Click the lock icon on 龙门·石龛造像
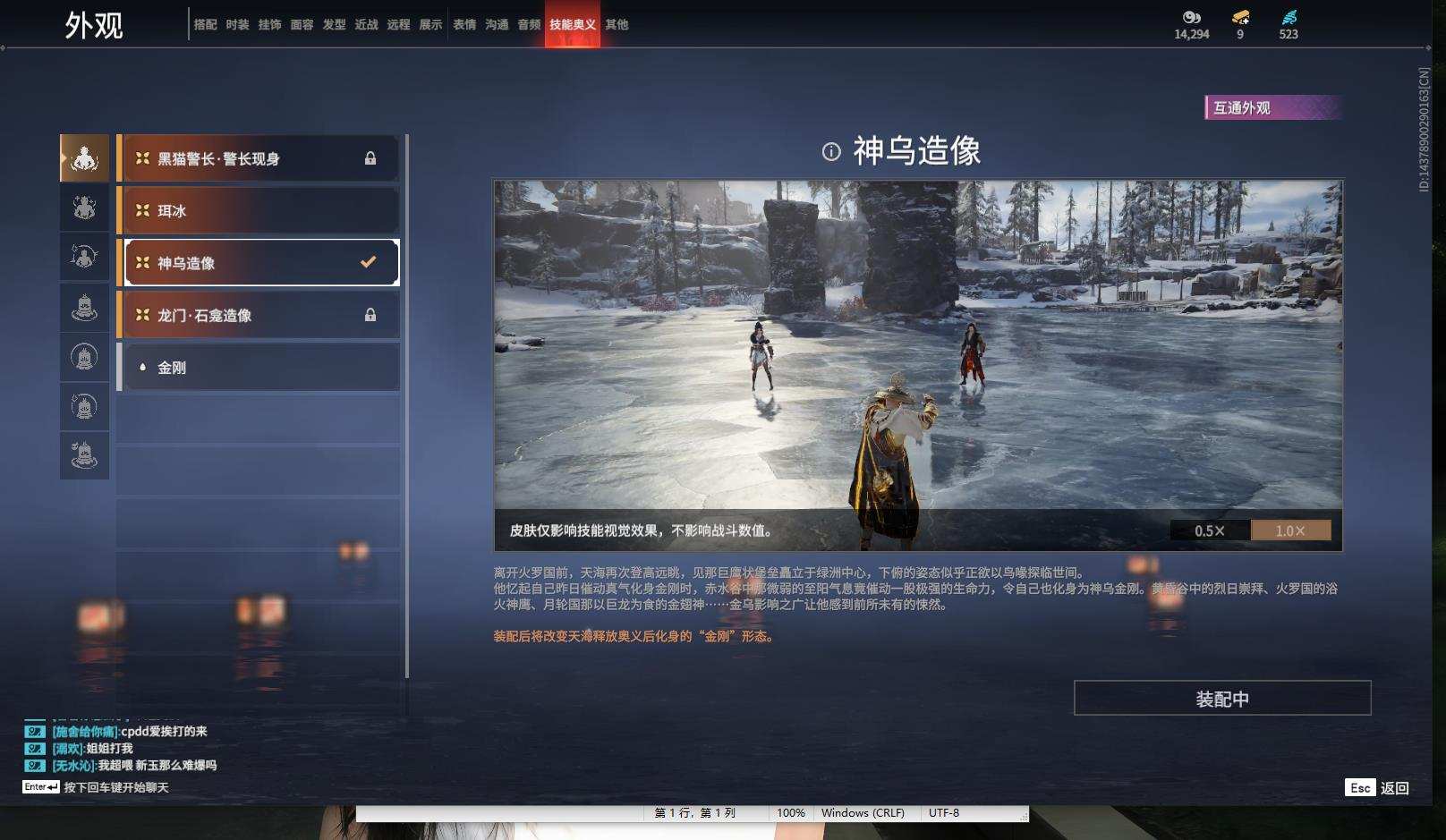Viewport: 1446px width, 840px height. pos(370,315)
